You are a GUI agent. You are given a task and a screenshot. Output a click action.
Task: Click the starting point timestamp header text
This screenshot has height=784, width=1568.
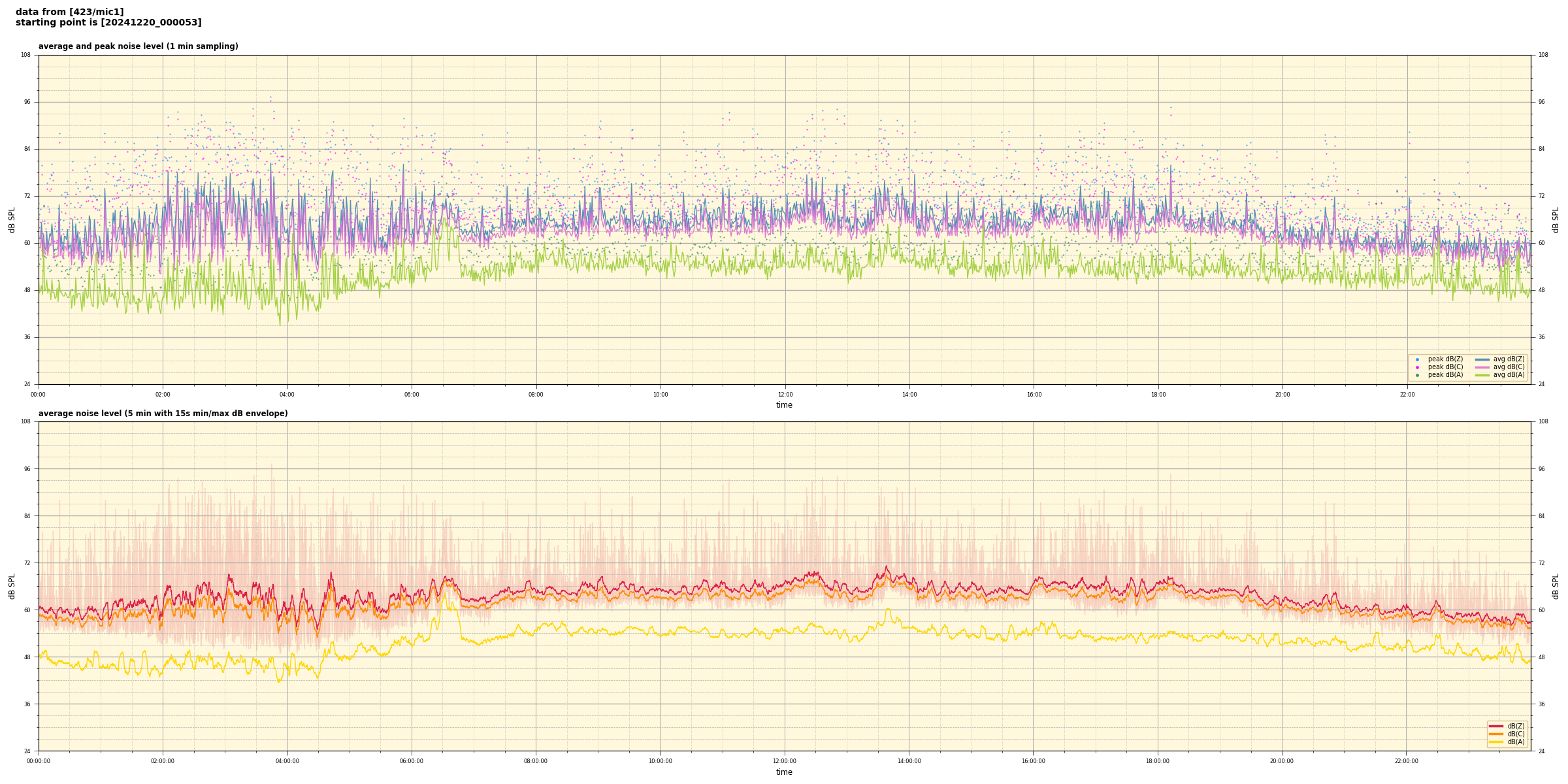point(108,23)
